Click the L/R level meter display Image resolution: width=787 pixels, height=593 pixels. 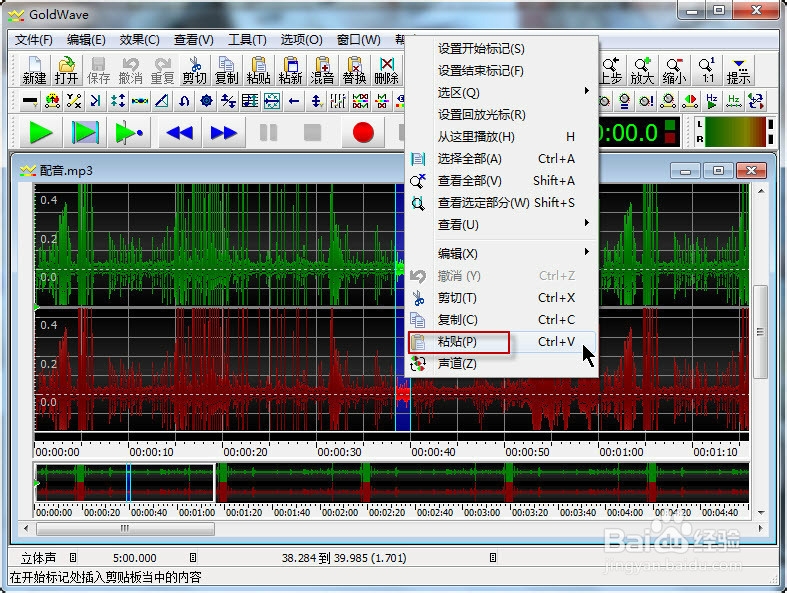[735, 132]
